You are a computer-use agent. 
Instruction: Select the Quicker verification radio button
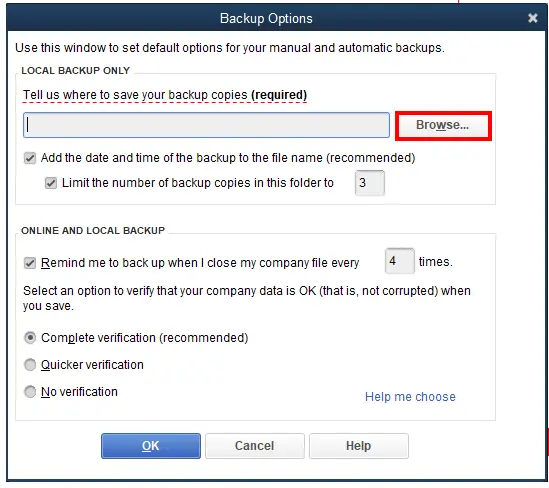point(30,365)
